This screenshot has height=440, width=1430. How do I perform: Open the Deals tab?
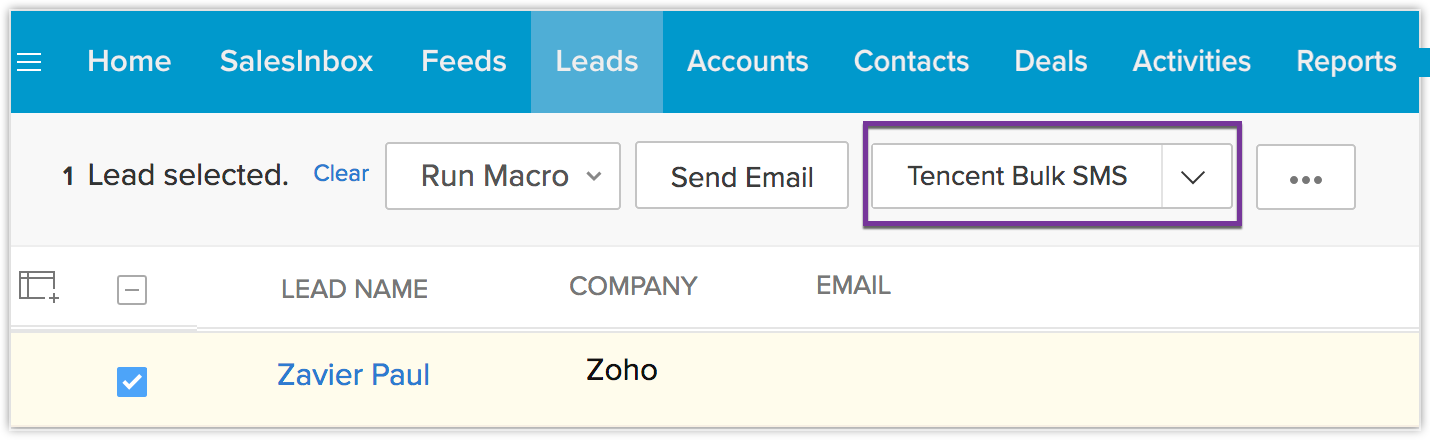point(1050,62)
